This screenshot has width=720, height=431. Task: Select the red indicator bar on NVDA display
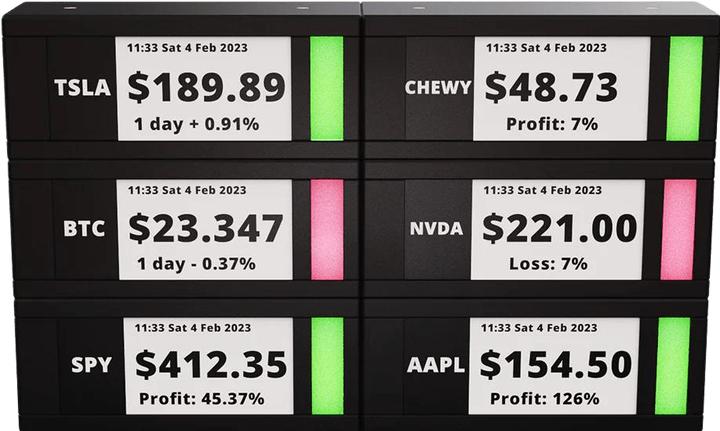pos(678,229)
